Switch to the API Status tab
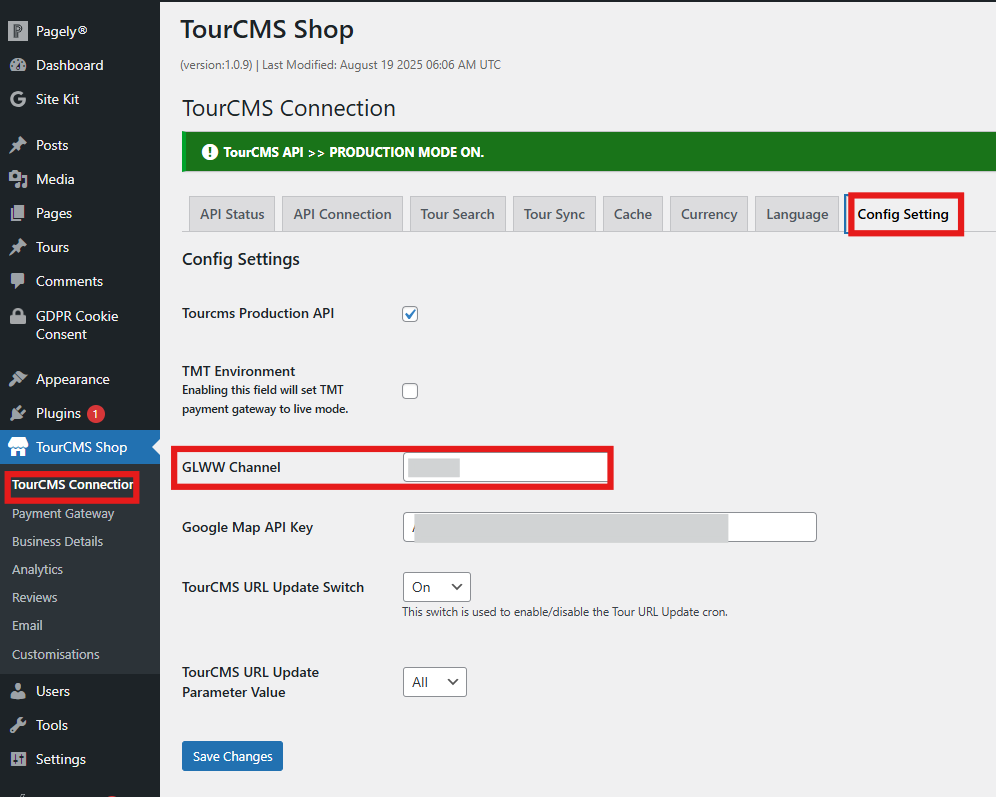 click(232, 214)
